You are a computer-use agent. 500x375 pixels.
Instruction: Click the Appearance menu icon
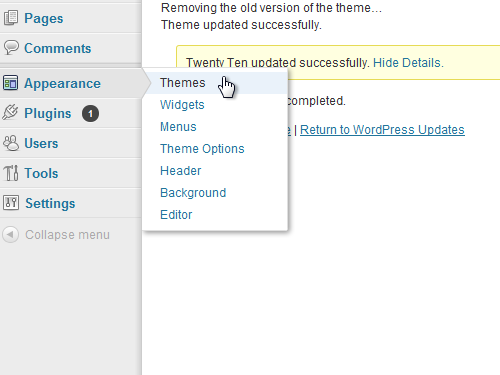click(10, 83)
